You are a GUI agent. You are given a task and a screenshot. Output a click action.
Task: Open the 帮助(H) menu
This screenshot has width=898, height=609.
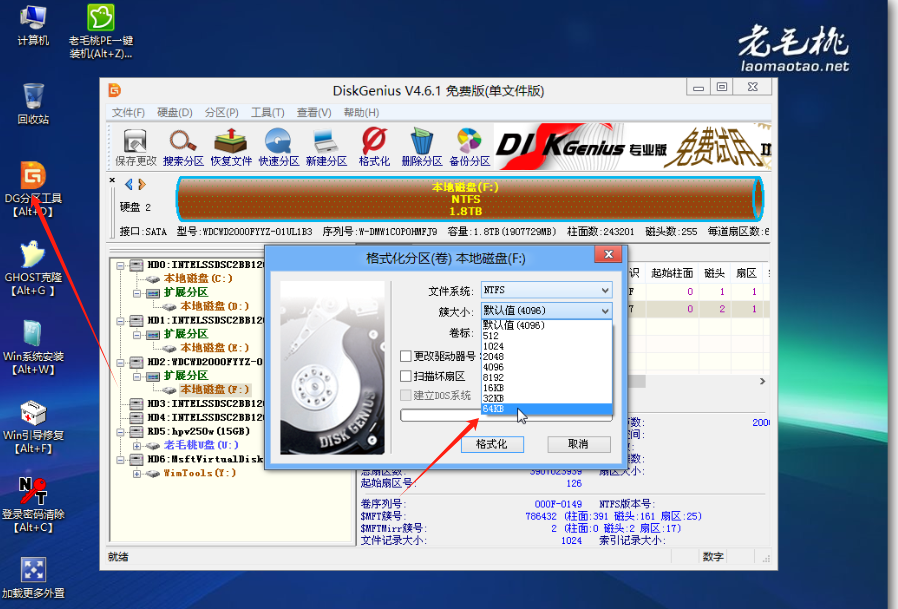361,112
